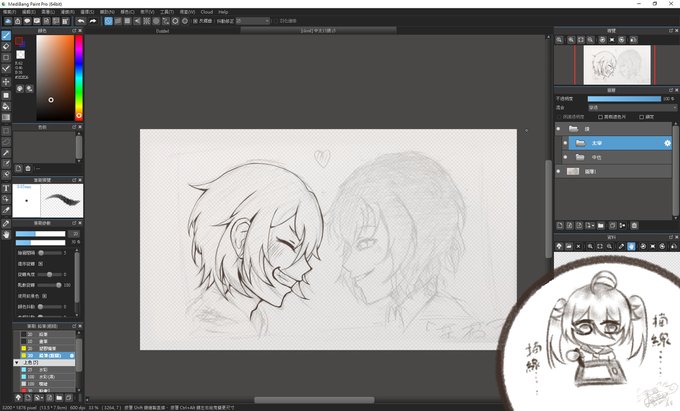Open the palette panel options menu

coord(38,168)
